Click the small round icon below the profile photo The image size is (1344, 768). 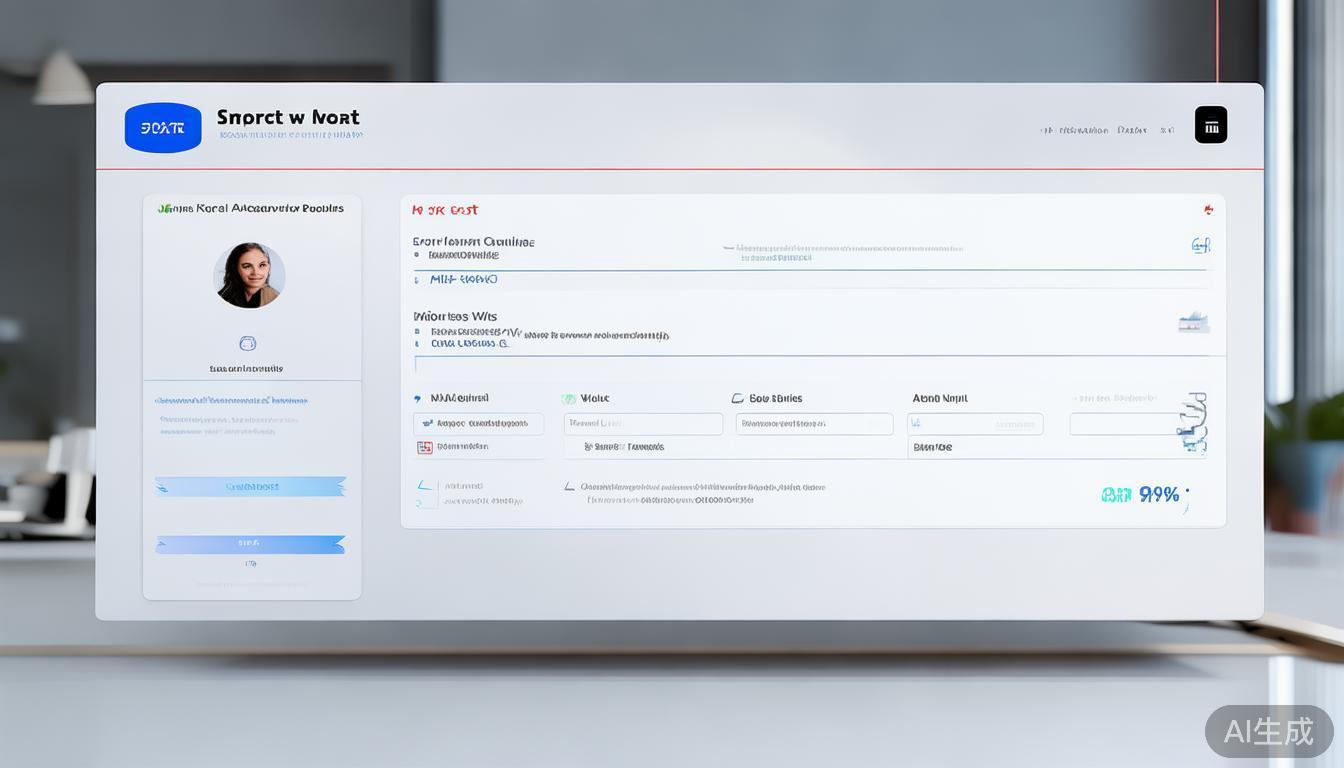pyautogui.click(x=248, y=344)
